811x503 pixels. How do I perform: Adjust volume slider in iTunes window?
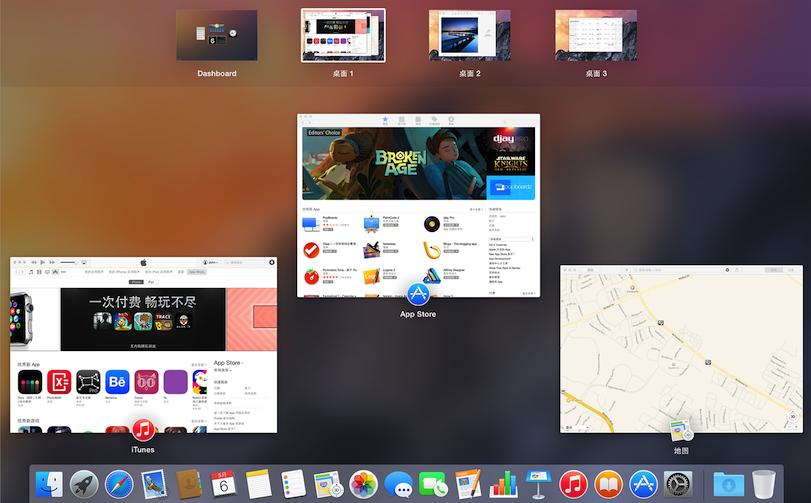pos(68,263)
